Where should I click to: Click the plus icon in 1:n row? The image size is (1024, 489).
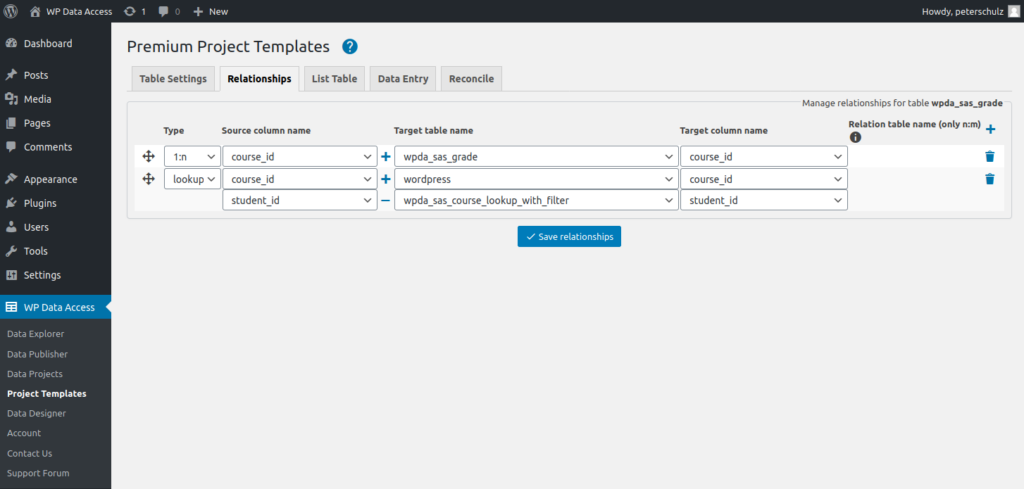[385, 157]
